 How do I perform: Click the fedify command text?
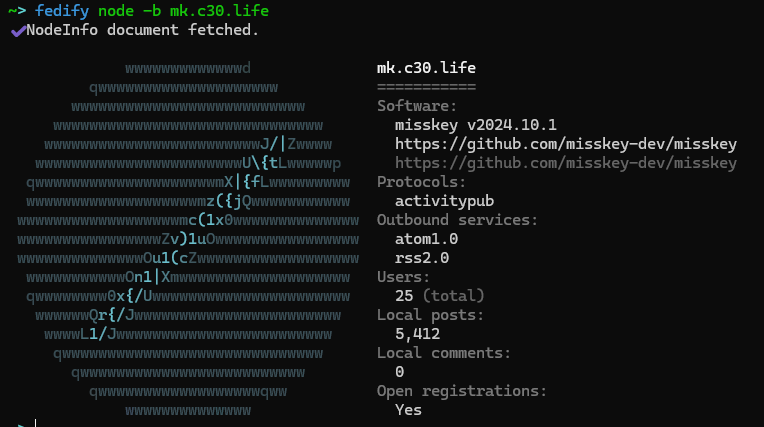(62, 11)
